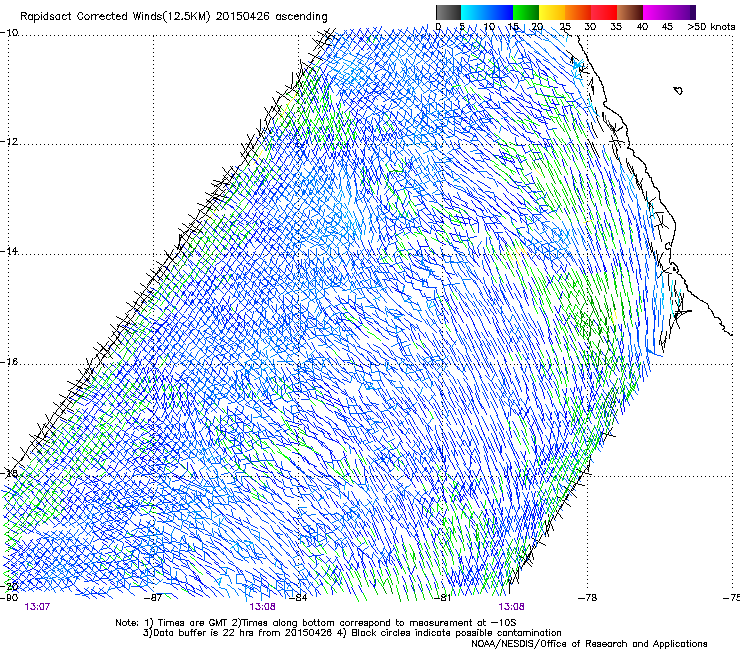Viewport: 740px width, 650px height.
Task: Click the red 30-35 knots legend segment
Action: point(604,12)
